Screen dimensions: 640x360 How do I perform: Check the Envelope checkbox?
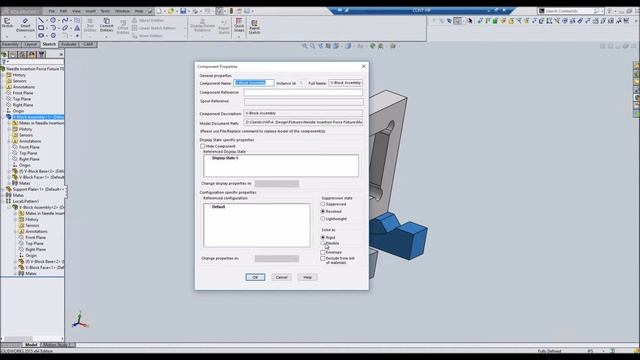[x=323, y=252]
